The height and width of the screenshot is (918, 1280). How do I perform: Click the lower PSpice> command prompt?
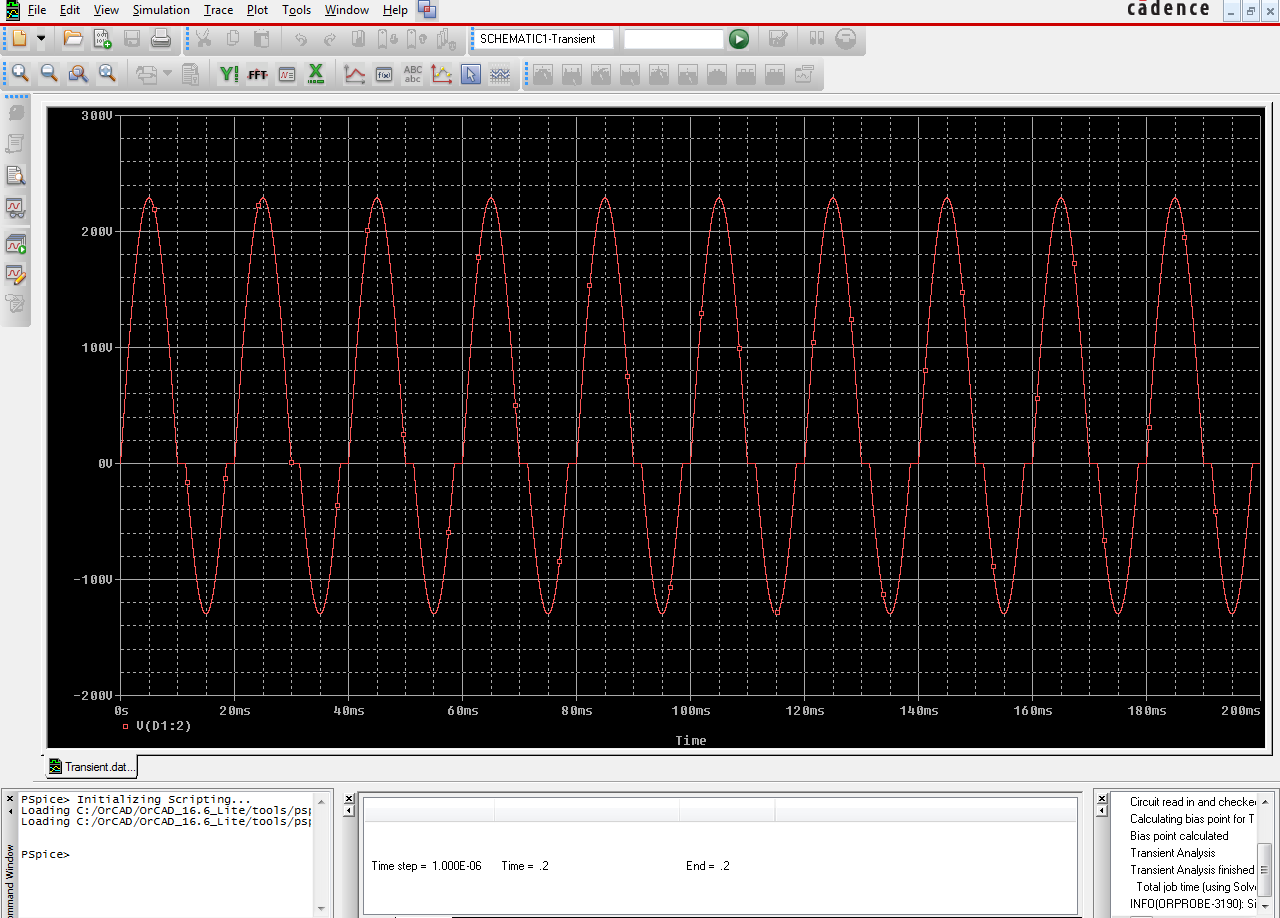45,855
